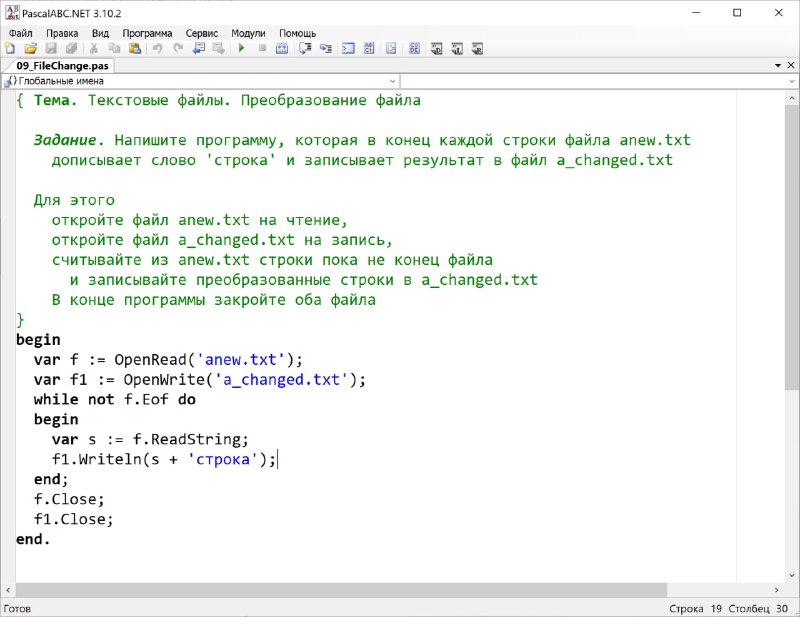Click the vertical scrollbar up arrow

coord(792,98)
